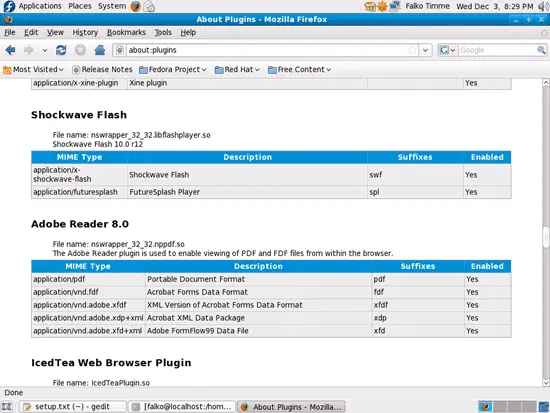Expand the Fedora Project bookmarks folder
Image resolution: width=550 pixels, height=413 pixels.
pos(173,69)
